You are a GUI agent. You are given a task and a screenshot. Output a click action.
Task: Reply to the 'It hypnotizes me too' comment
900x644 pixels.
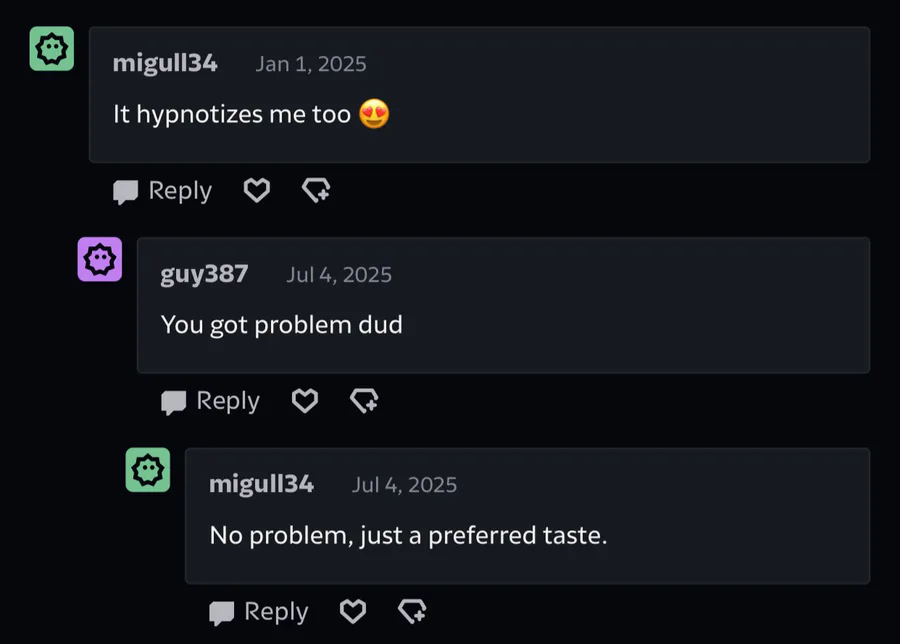click(x=162, y=191)
